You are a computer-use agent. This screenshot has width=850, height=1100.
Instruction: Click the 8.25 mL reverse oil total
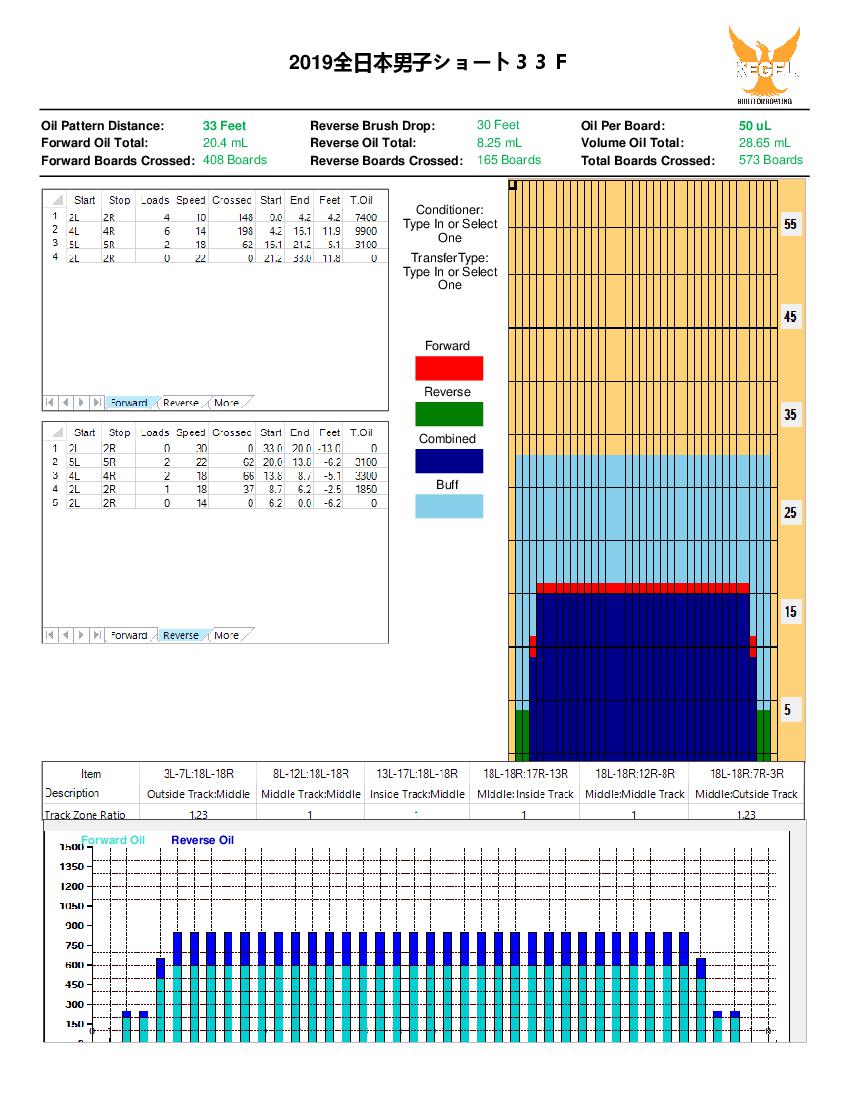click(x=499, y=142)
